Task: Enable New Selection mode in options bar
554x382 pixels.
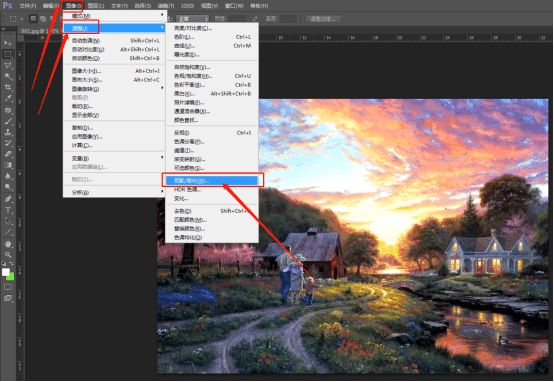Action: click(x=33, y=19)
